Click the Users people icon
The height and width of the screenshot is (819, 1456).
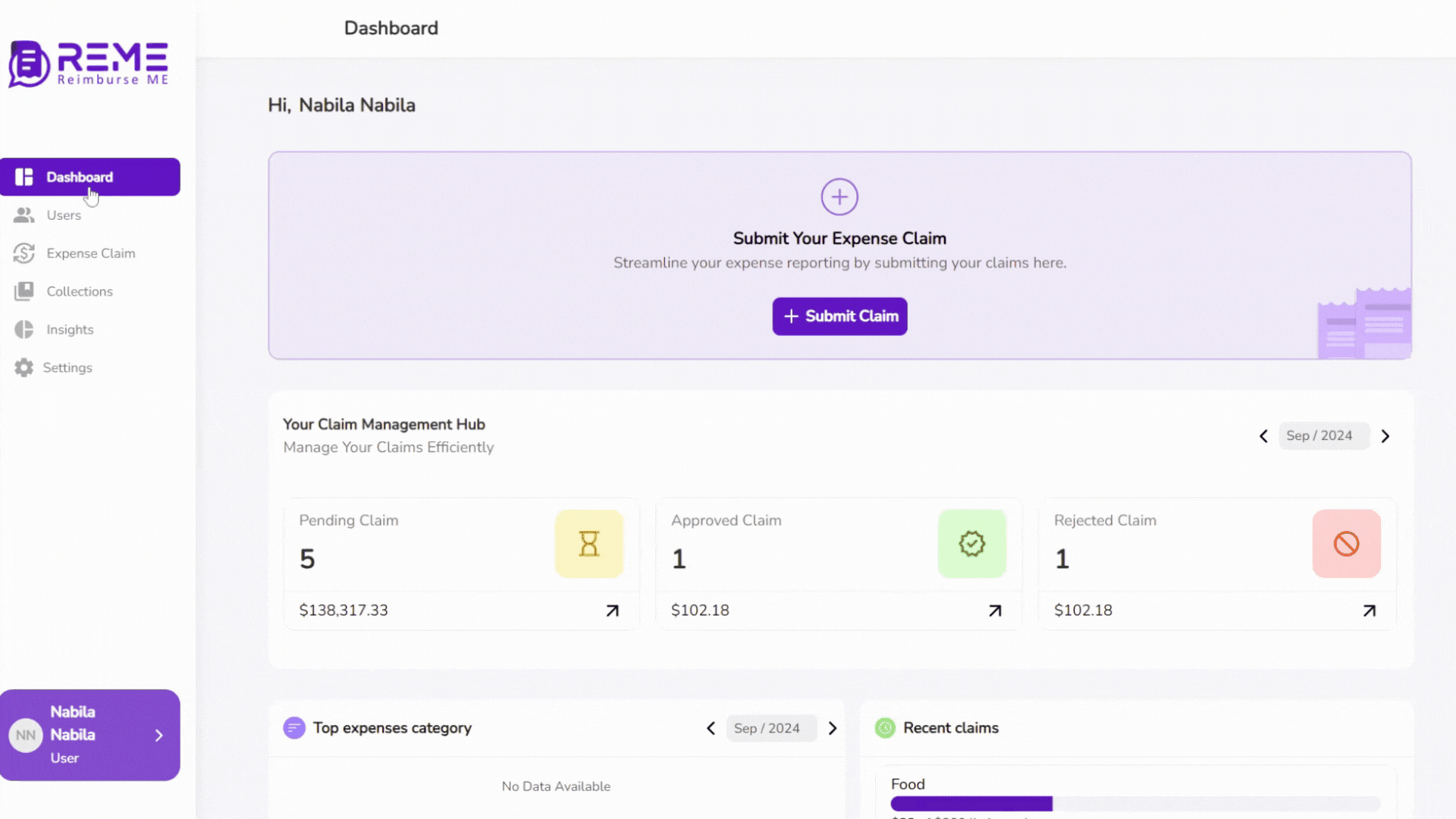(x=24, y=215)
